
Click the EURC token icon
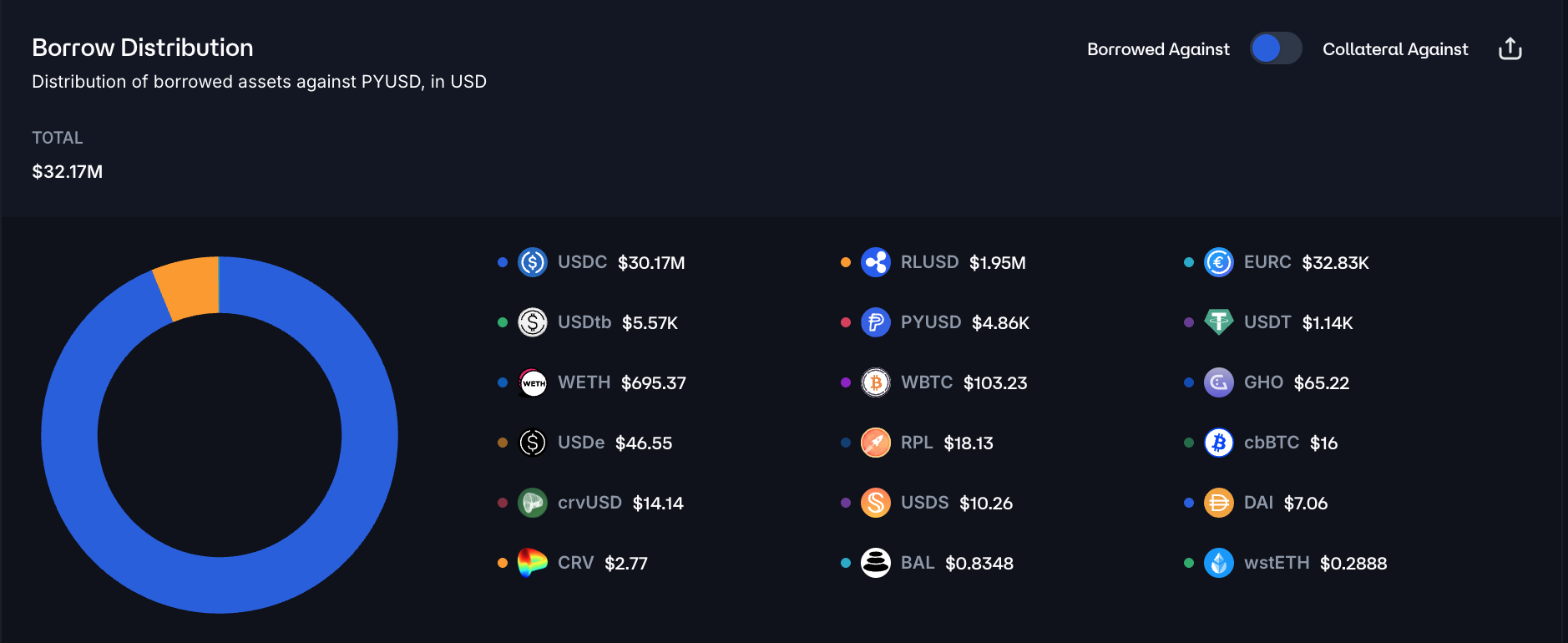1218,262
